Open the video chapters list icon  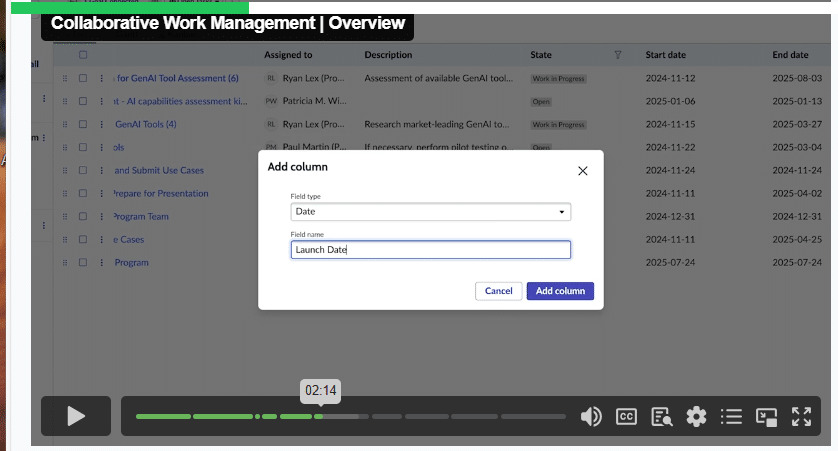pos(731,417)
